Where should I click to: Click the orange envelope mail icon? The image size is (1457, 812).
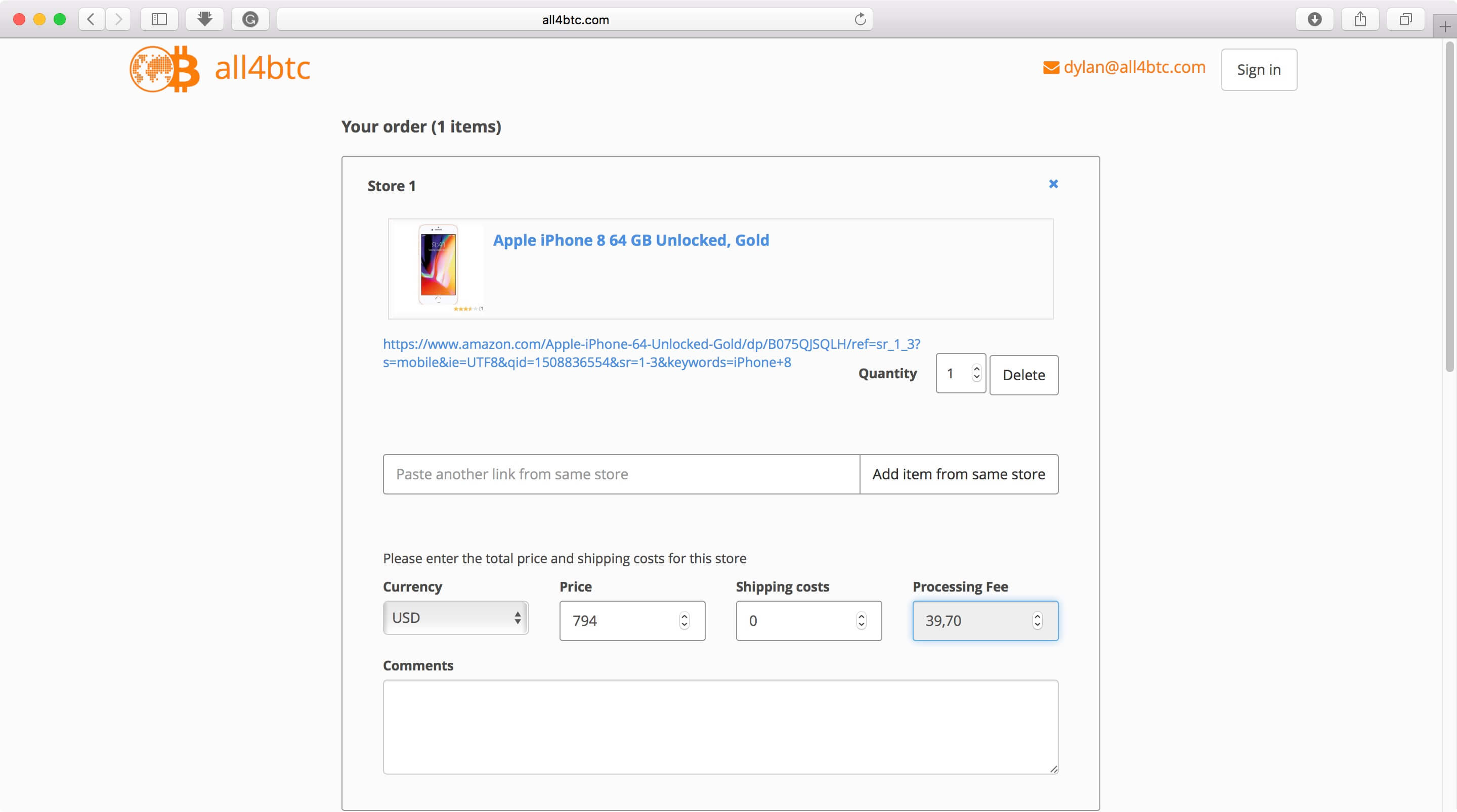(x=1051, y=68)
